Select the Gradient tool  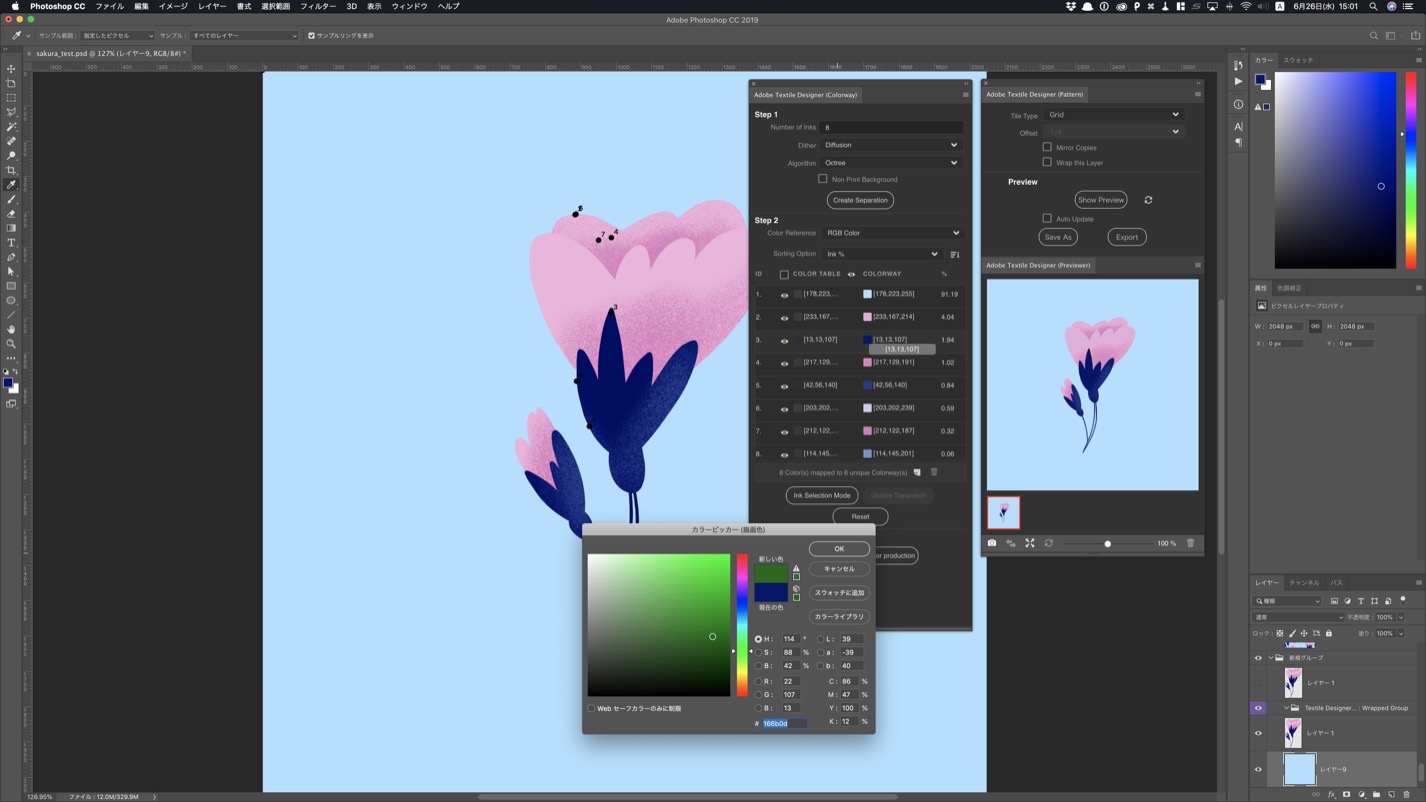point(11,228)
